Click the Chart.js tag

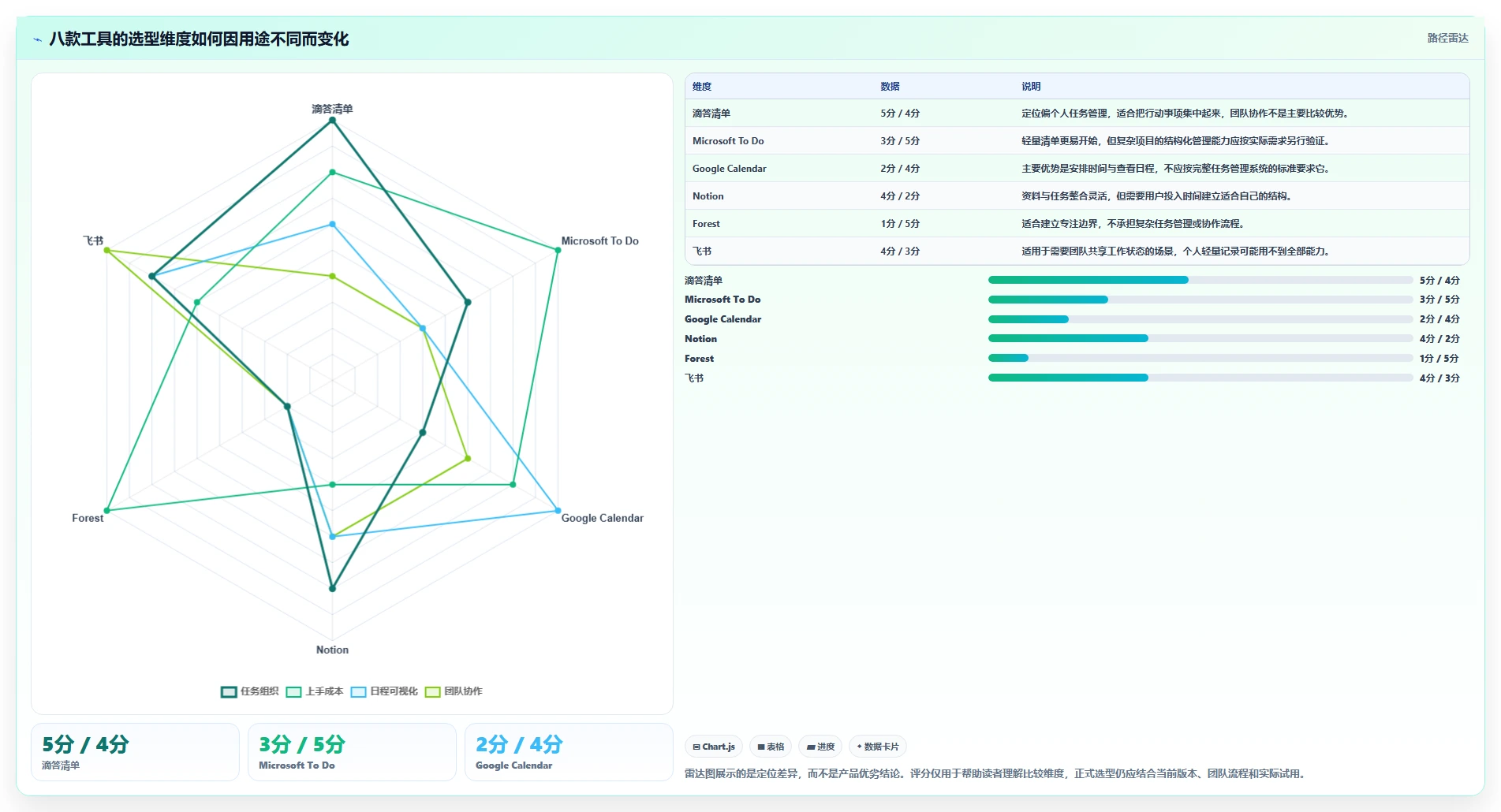tap(714, 747)
